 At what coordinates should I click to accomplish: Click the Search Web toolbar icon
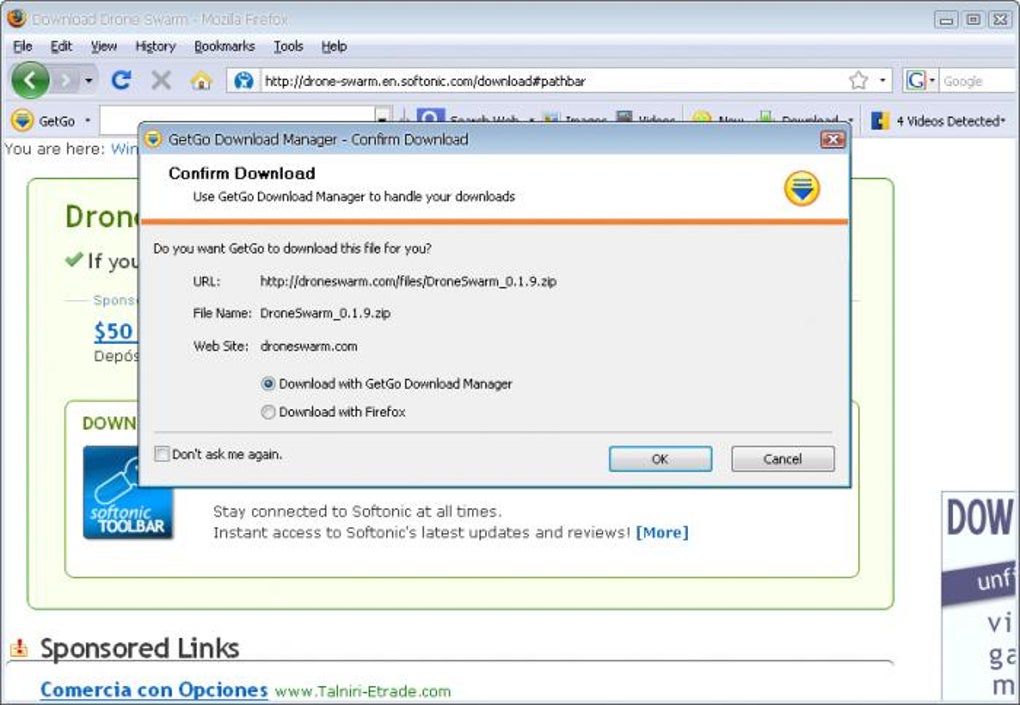[x=430, y=116]
